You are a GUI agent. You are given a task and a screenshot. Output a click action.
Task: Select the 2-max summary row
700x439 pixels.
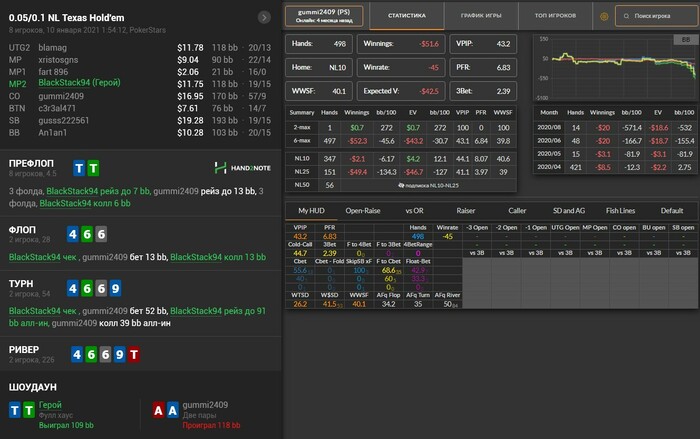click(x=401, y=128)
